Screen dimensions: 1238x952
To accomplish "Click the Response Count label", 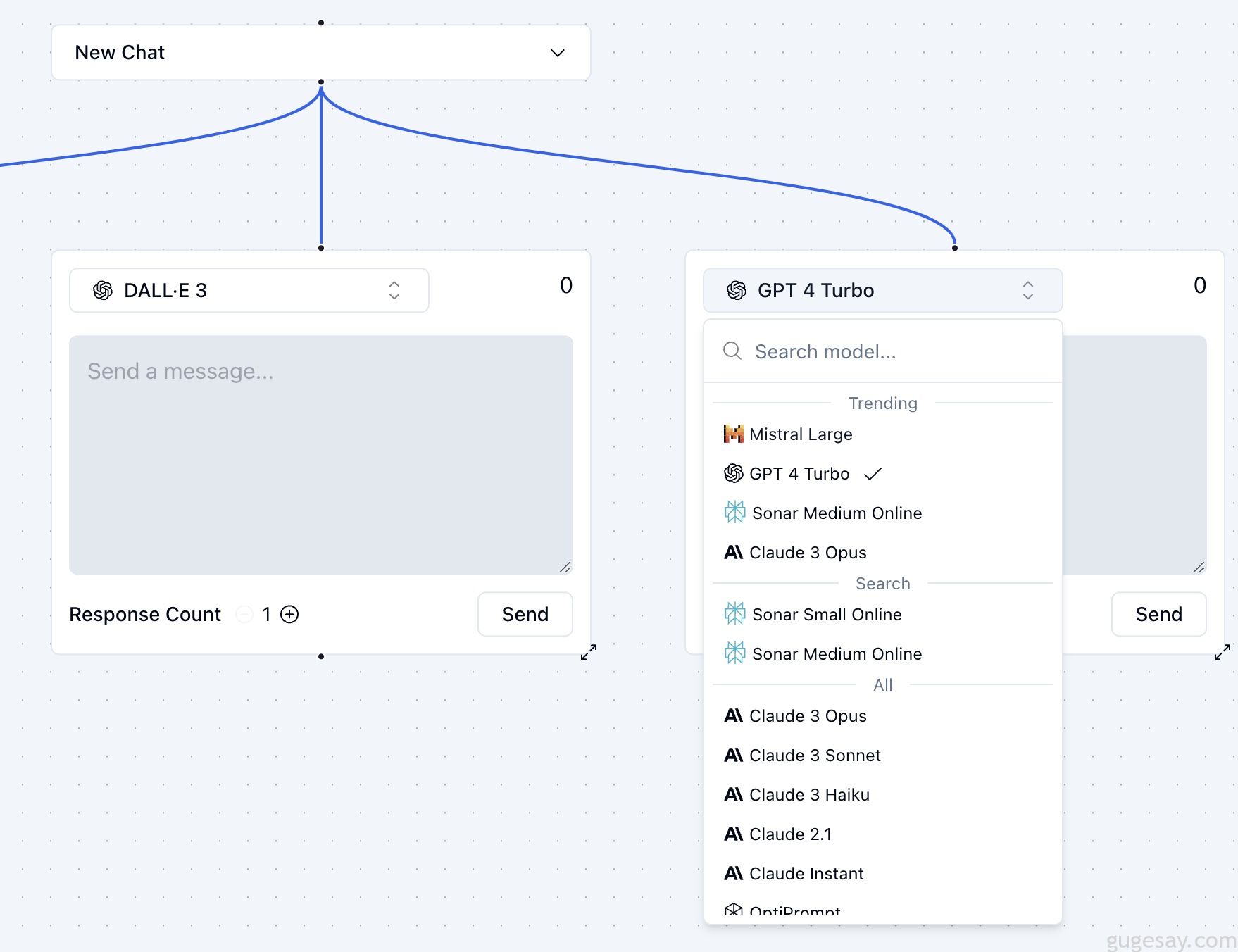I will click(x=145, y=615).
